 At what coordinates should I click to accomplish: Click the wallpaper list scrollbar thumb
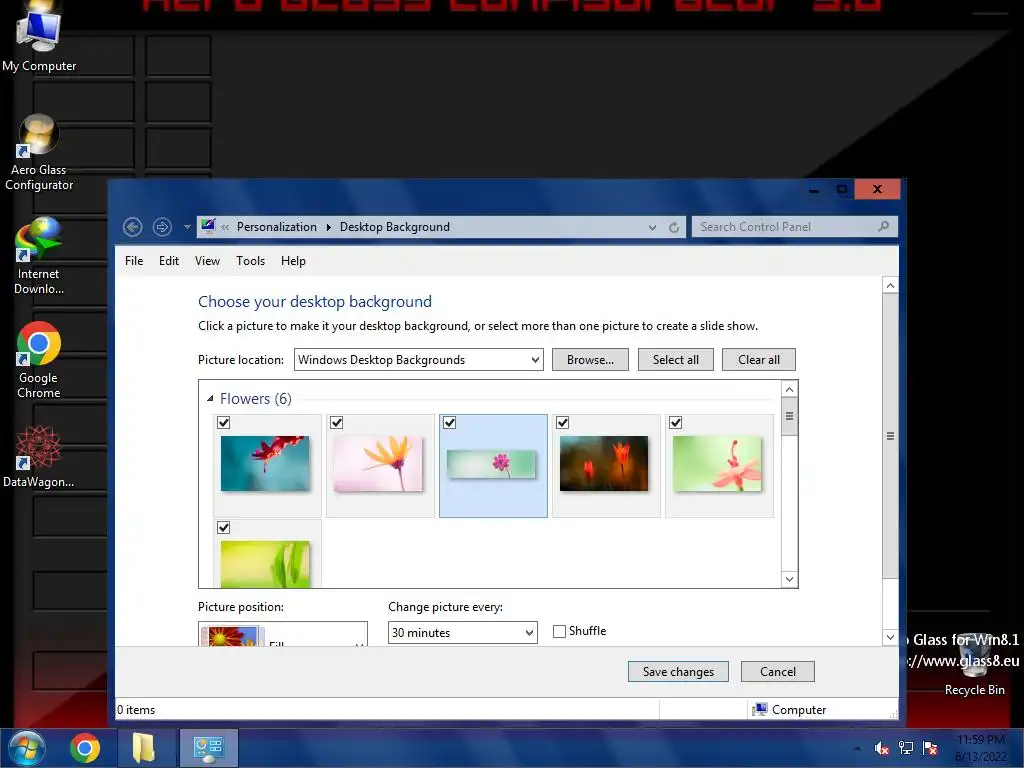click(790, 417)
